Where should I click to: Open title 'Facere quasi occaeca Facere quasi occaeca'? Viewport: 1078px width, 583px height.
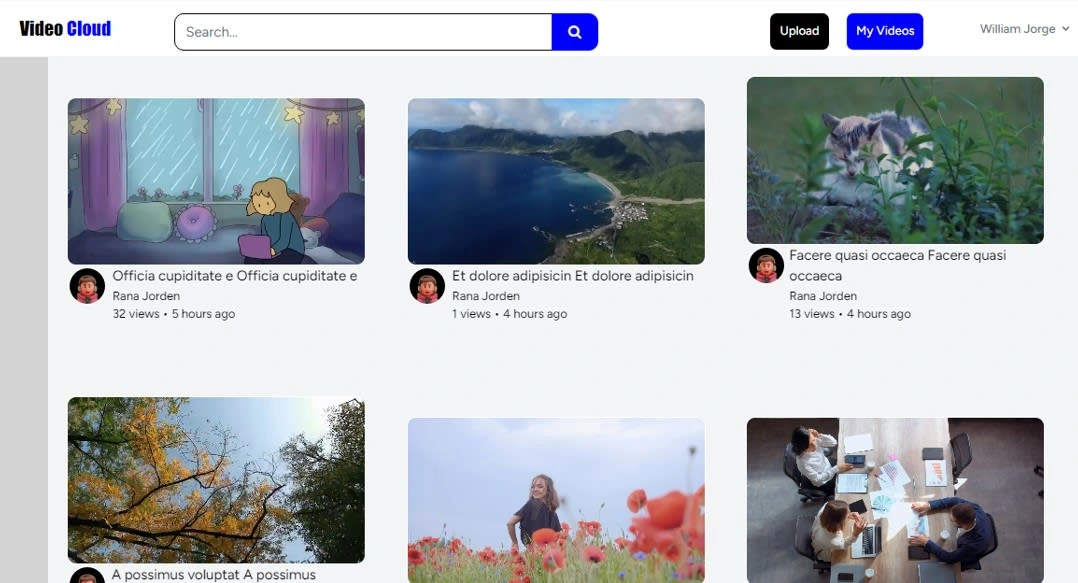coord(897,265)
